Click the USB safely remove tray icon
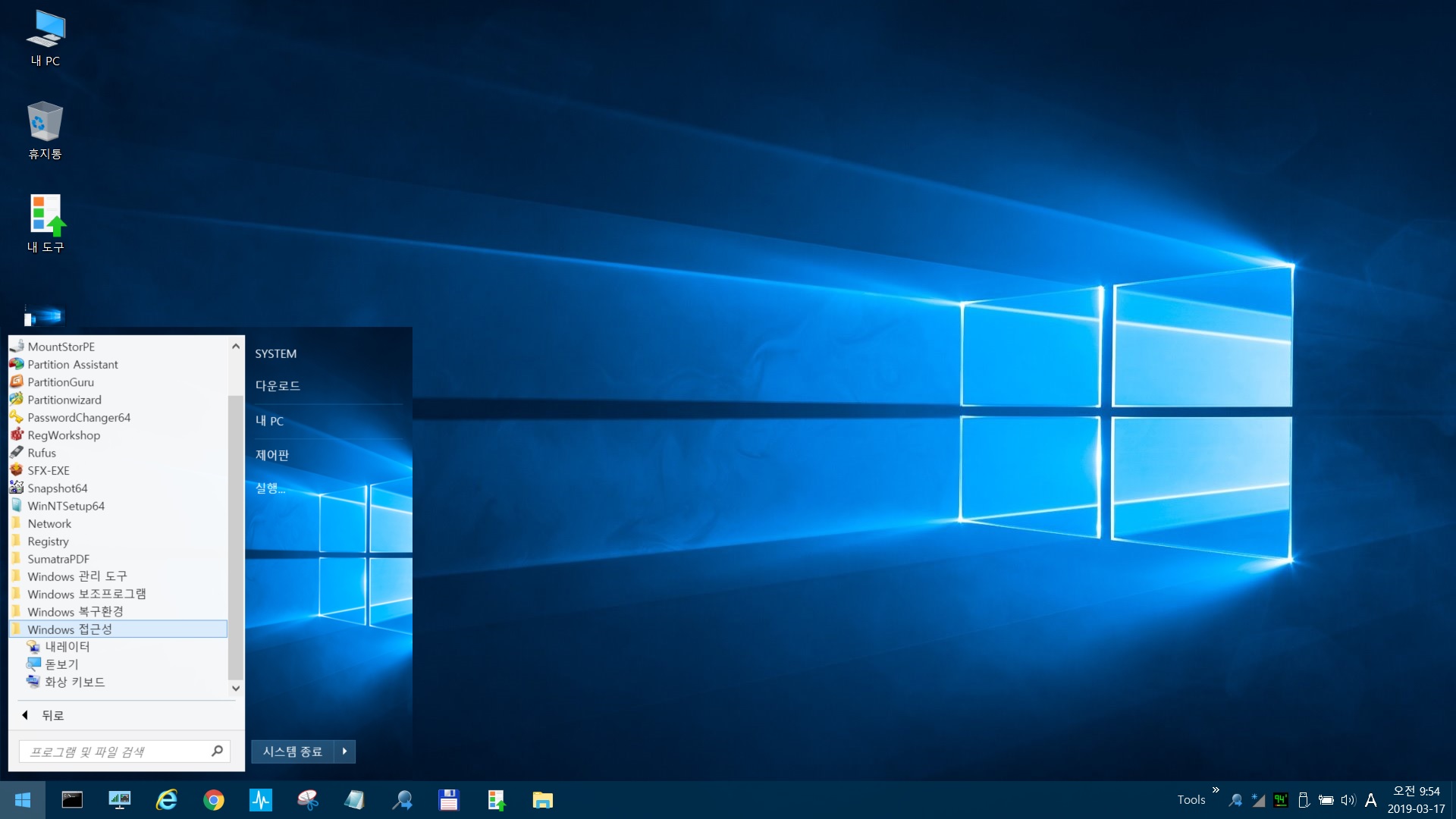The width and height of the screenshot is (1456, 819). (x=1304, y=800)
